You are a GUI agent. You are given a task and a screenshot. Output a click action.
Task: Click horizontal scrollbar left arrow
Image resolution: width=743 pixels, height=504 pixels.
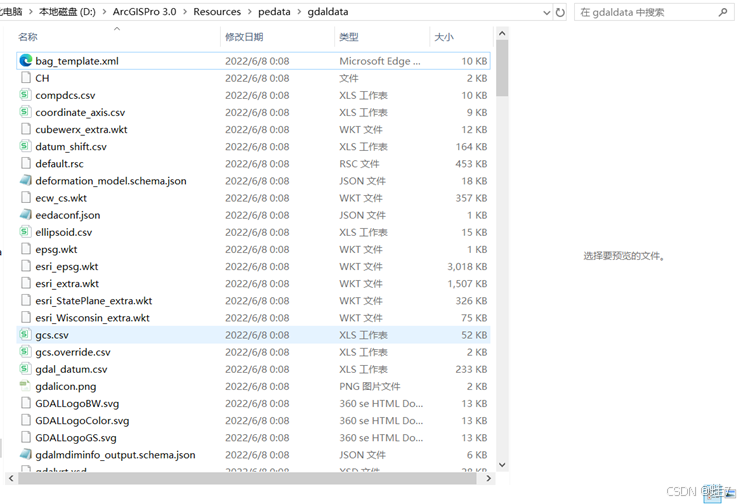[x=11, y=478]
